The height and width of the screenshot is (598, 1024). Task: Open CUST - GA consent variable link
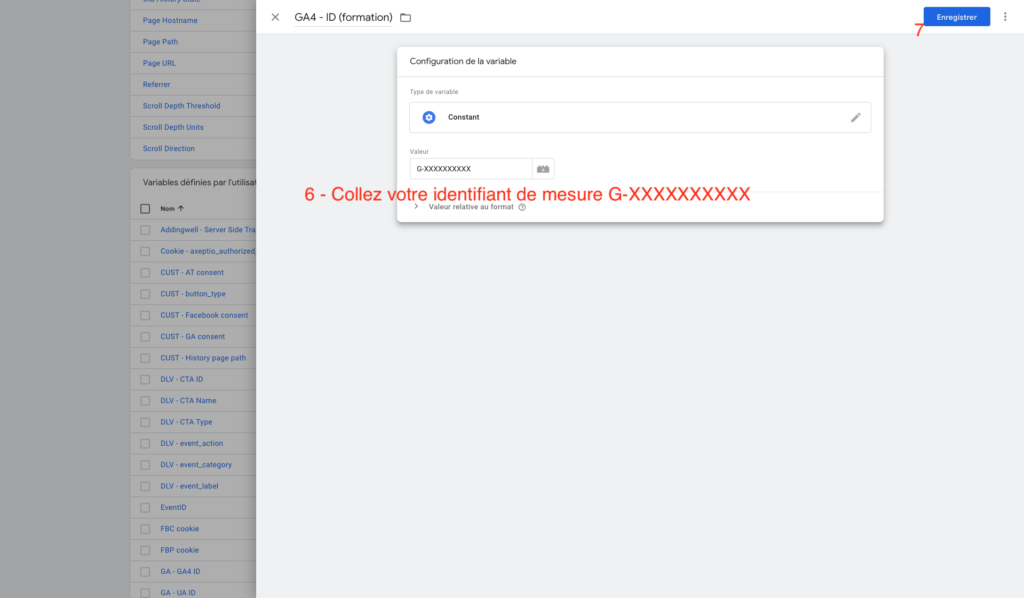[x=193, y=337]
